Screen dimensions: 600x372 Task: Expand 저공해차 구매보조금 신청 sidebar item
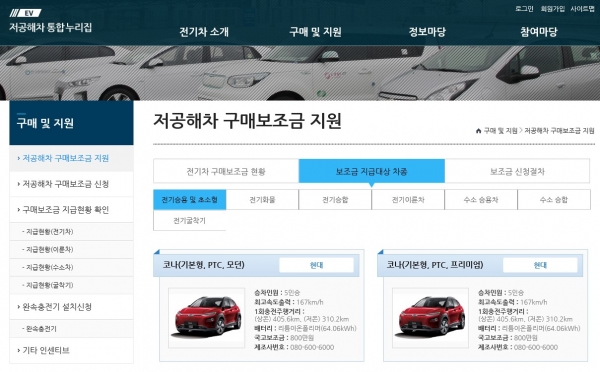[71, 184]
